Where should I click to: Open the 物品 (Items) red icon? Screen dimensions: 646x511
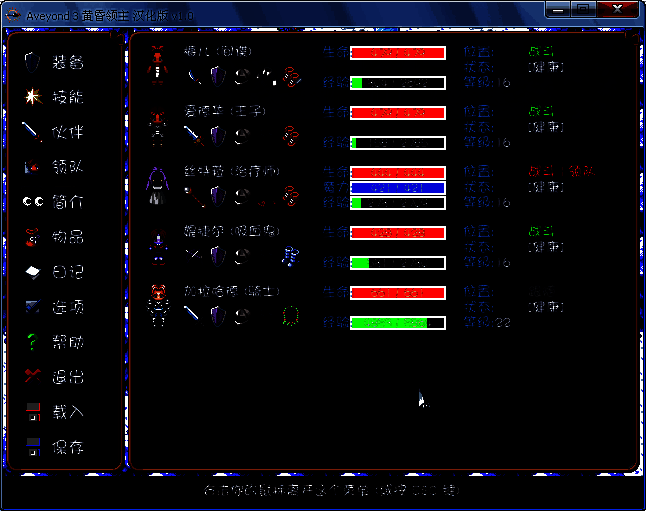(33, 237)
